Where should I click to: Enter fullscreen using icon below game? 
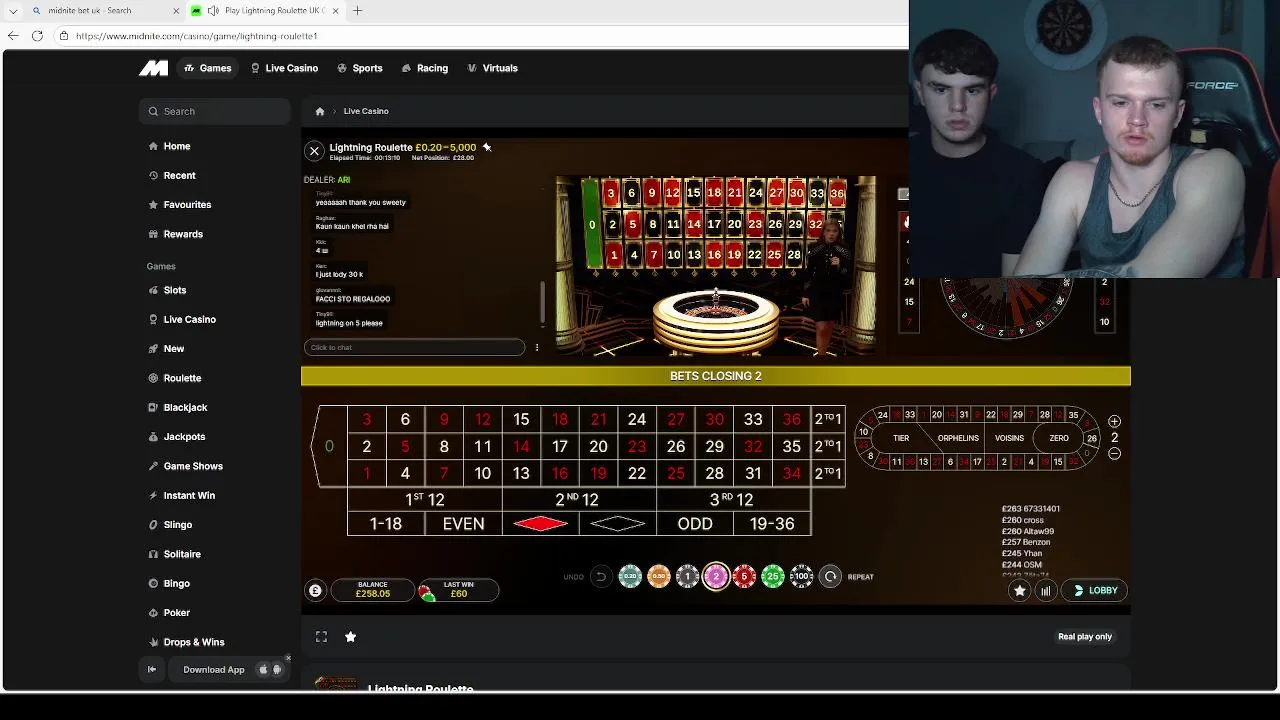point(321,636)
